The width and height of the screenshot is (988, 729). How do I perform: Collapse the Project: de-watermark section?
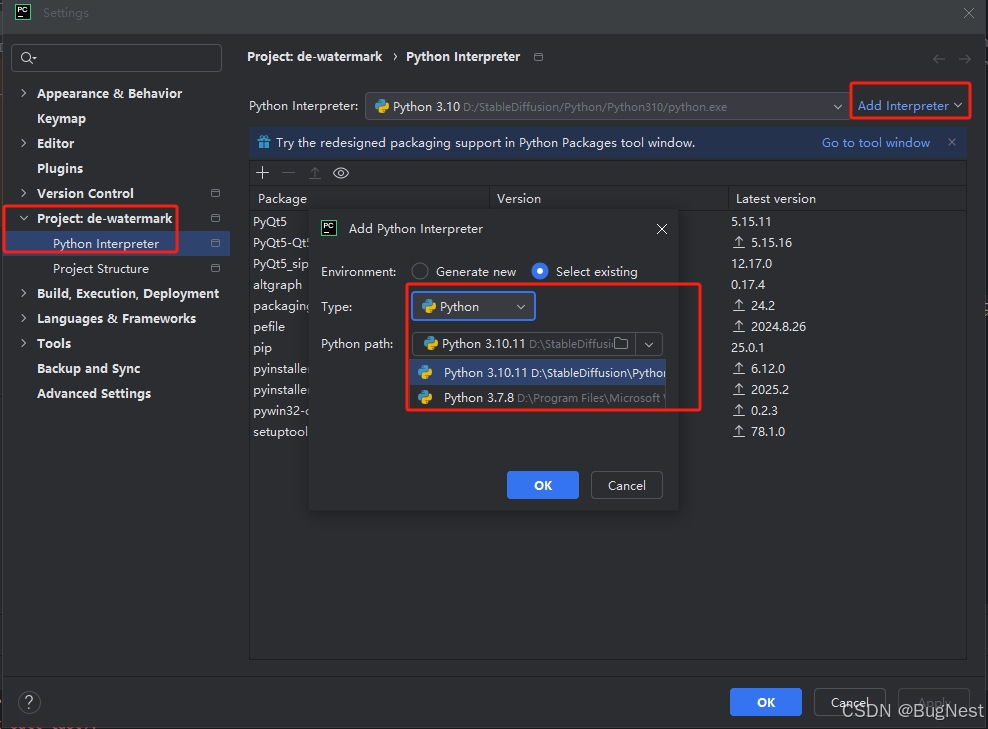(x=24, y=218)
